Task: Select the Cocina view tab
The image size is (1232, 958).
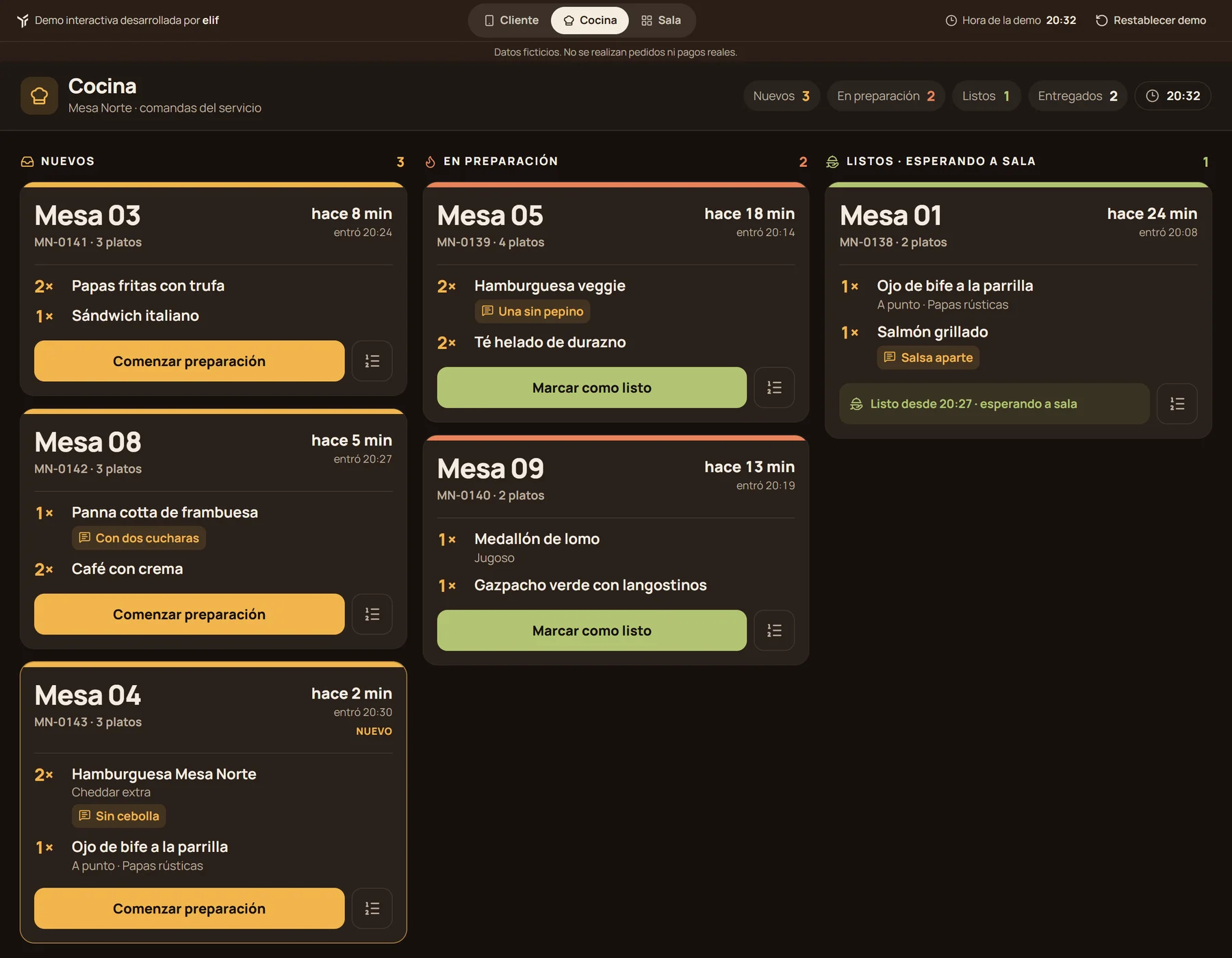Action: click(590, 21)
